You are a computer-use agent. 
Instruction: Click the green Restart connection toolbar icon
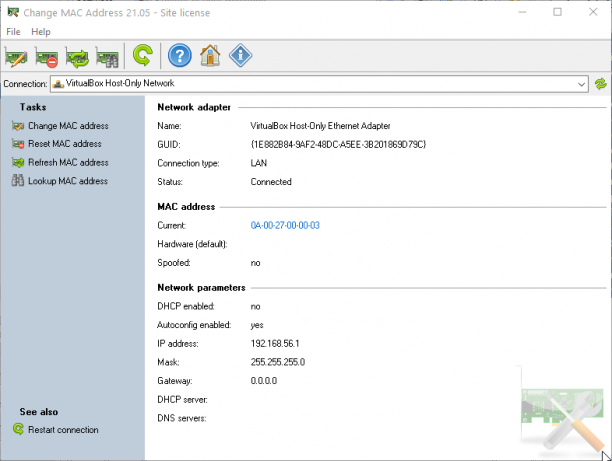[x=142, y=55]
